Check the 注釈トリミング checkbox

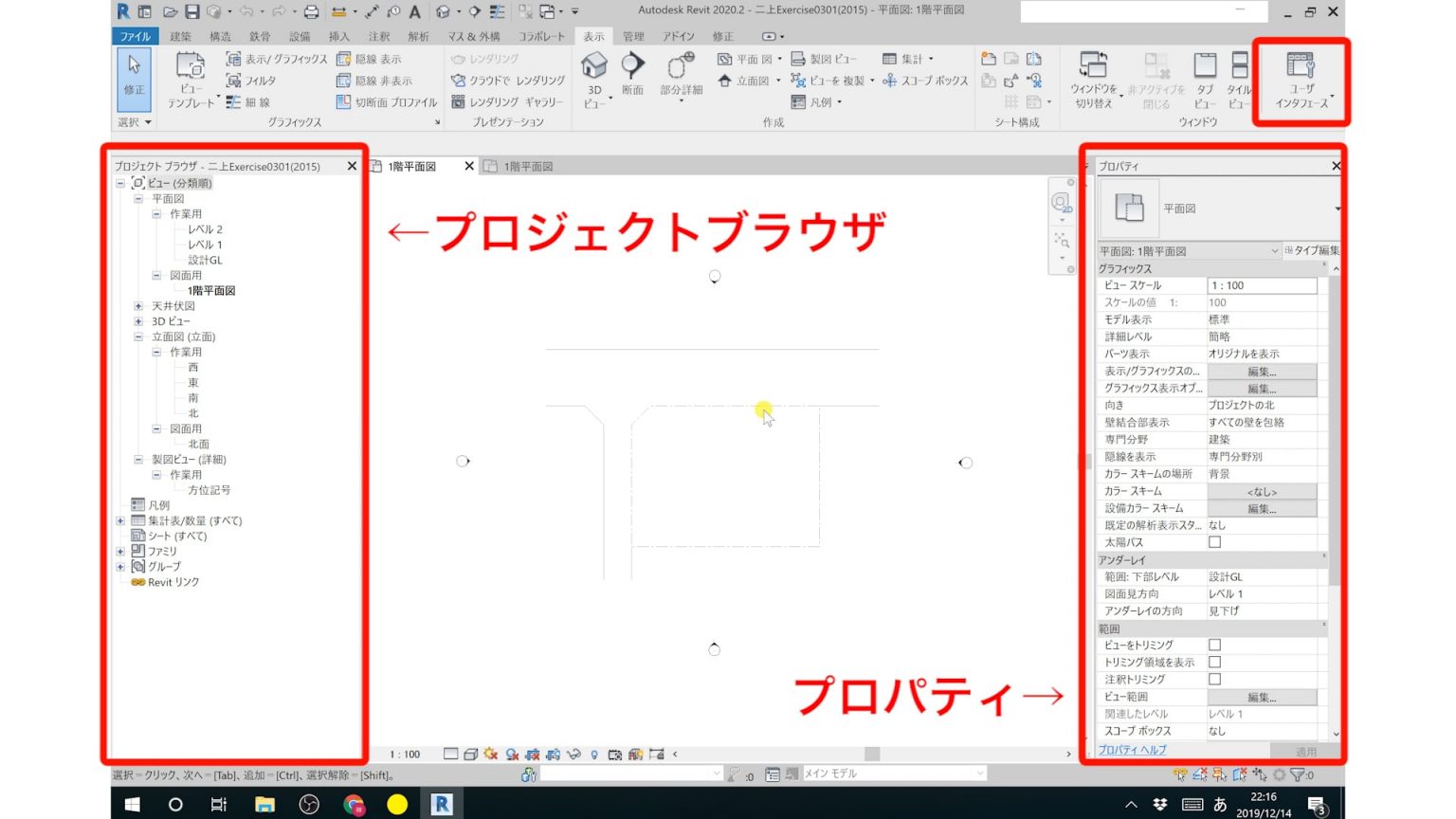tap(1214, 679)
